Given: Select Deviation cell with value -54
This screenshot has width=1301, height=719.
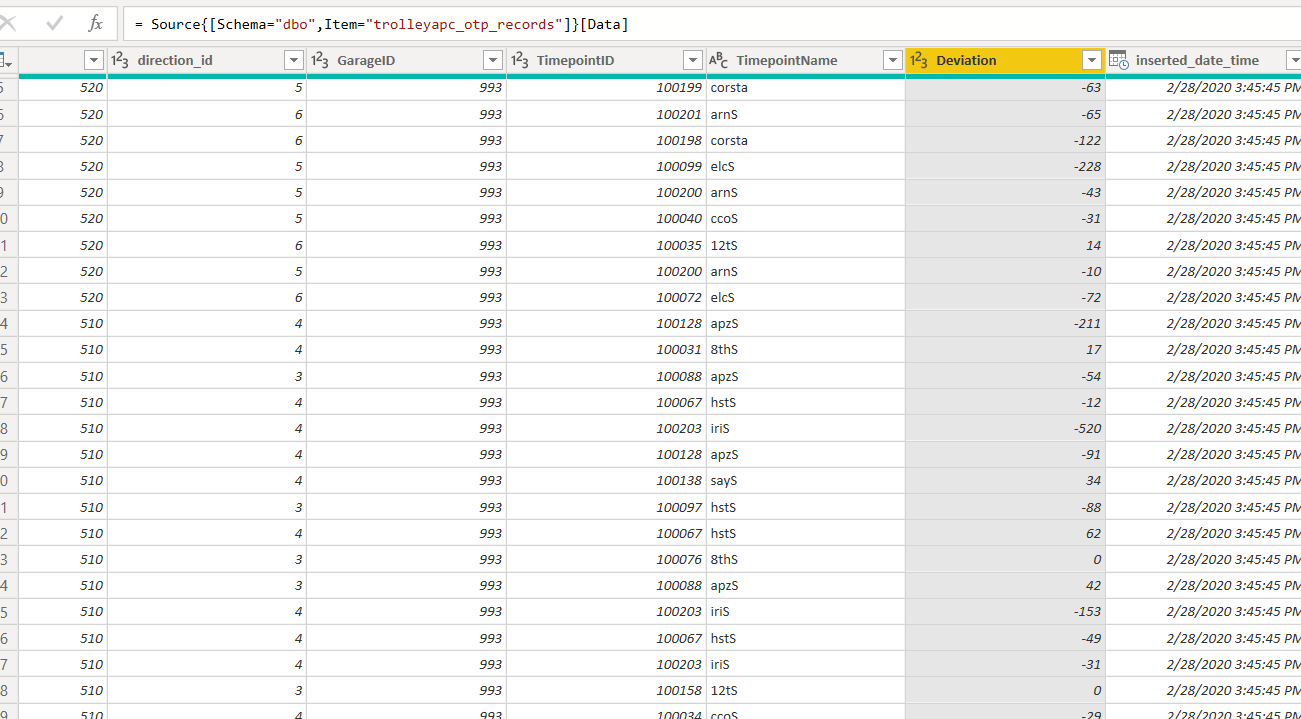Looking at the screenshot, I should tap(1005, 376).
